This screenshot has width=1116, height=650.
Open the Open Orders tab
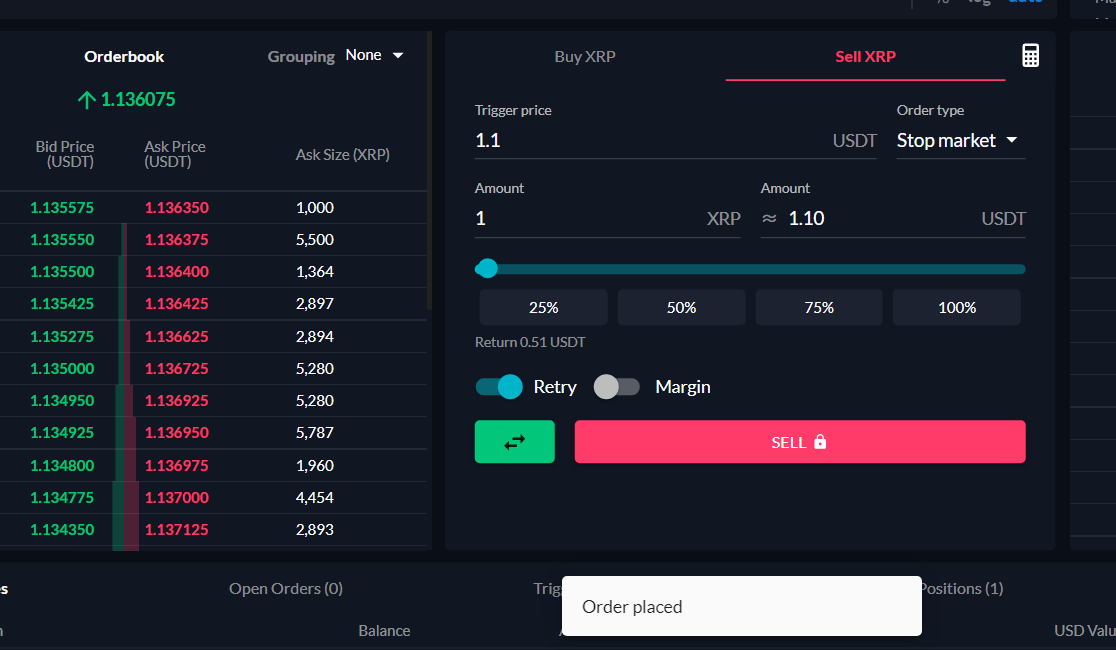click(285, 588)
